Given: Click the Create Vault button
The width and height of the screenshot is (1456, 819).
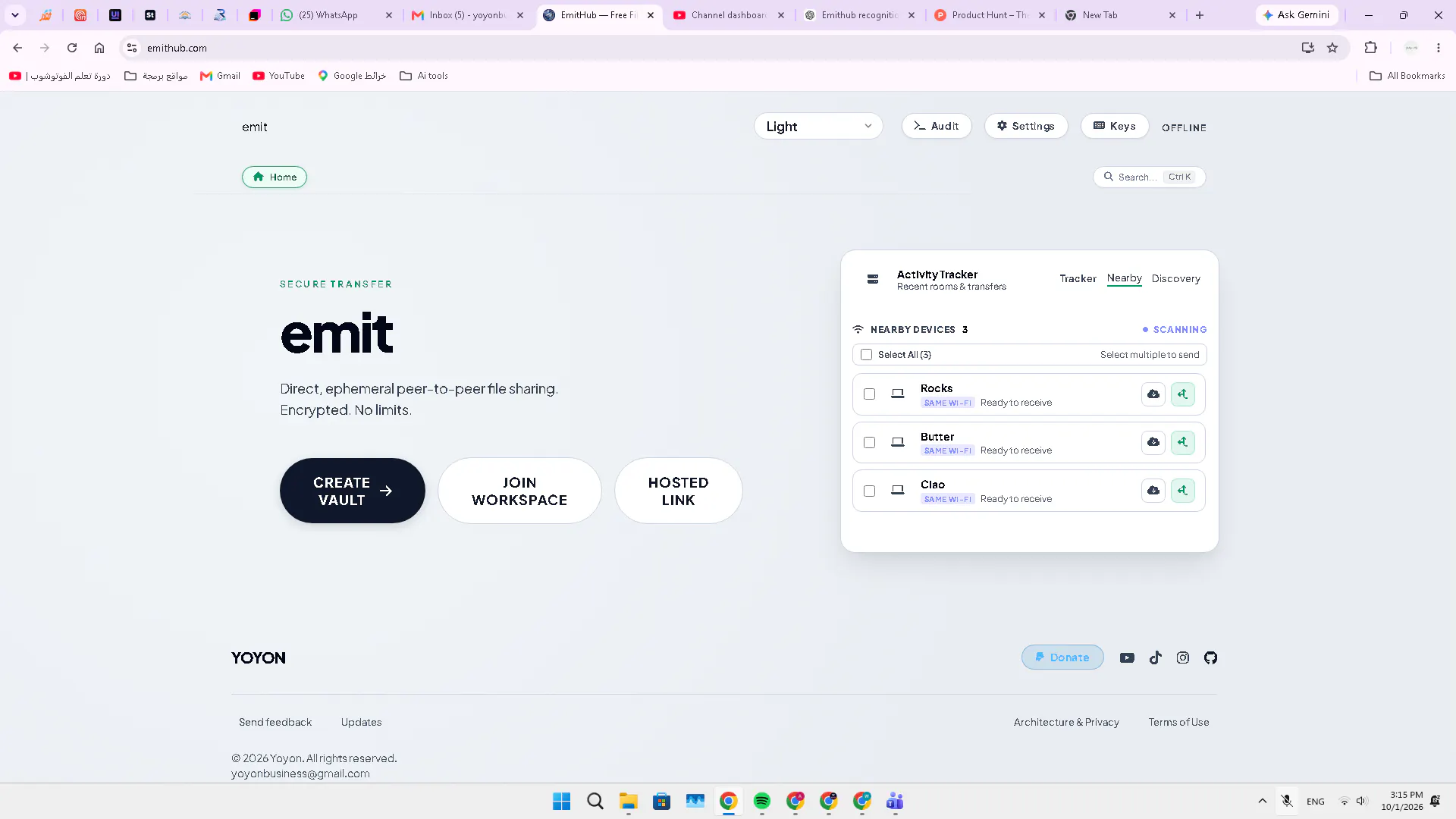Looking at the screenshot, I should point(352,491).
